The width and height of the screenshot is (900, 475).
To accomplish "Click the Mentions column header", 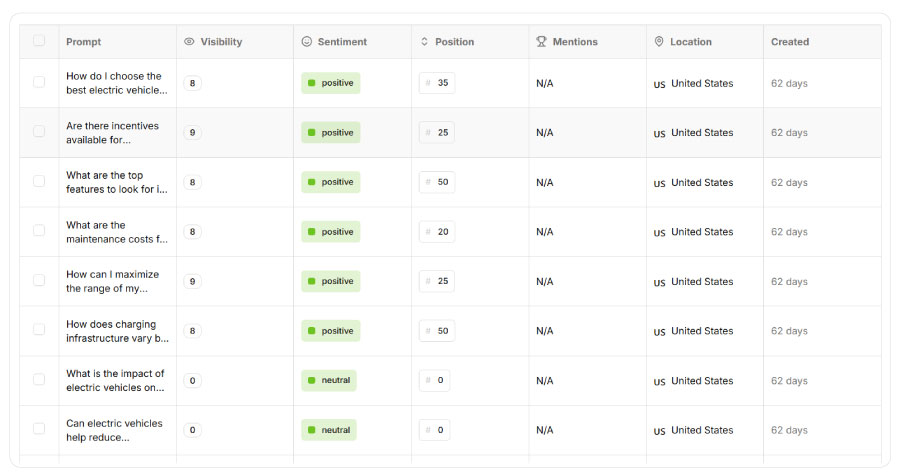I will (x=574, y=42).
